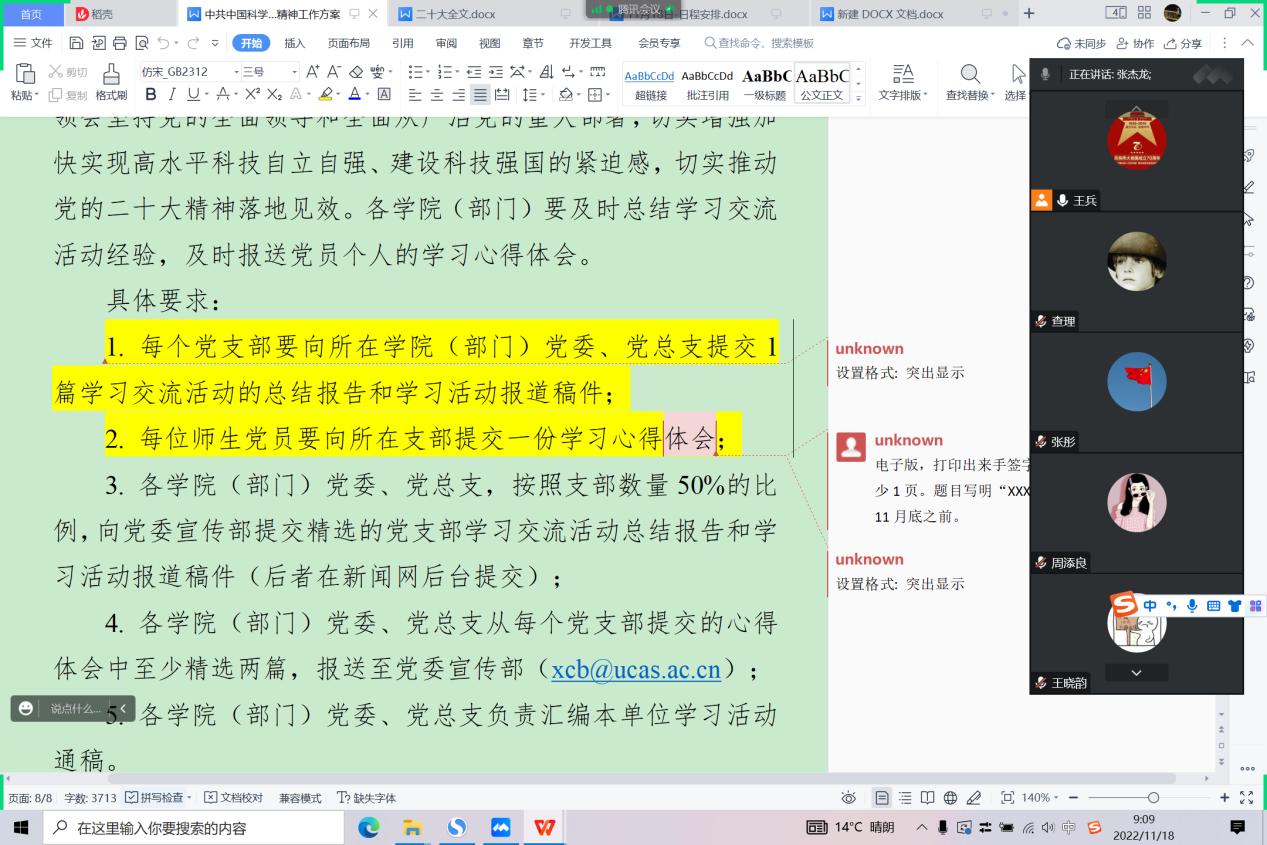Align text left
The height and width of the screenshot is (845, 1267).
pyautogui.click(x=415, y=95)
